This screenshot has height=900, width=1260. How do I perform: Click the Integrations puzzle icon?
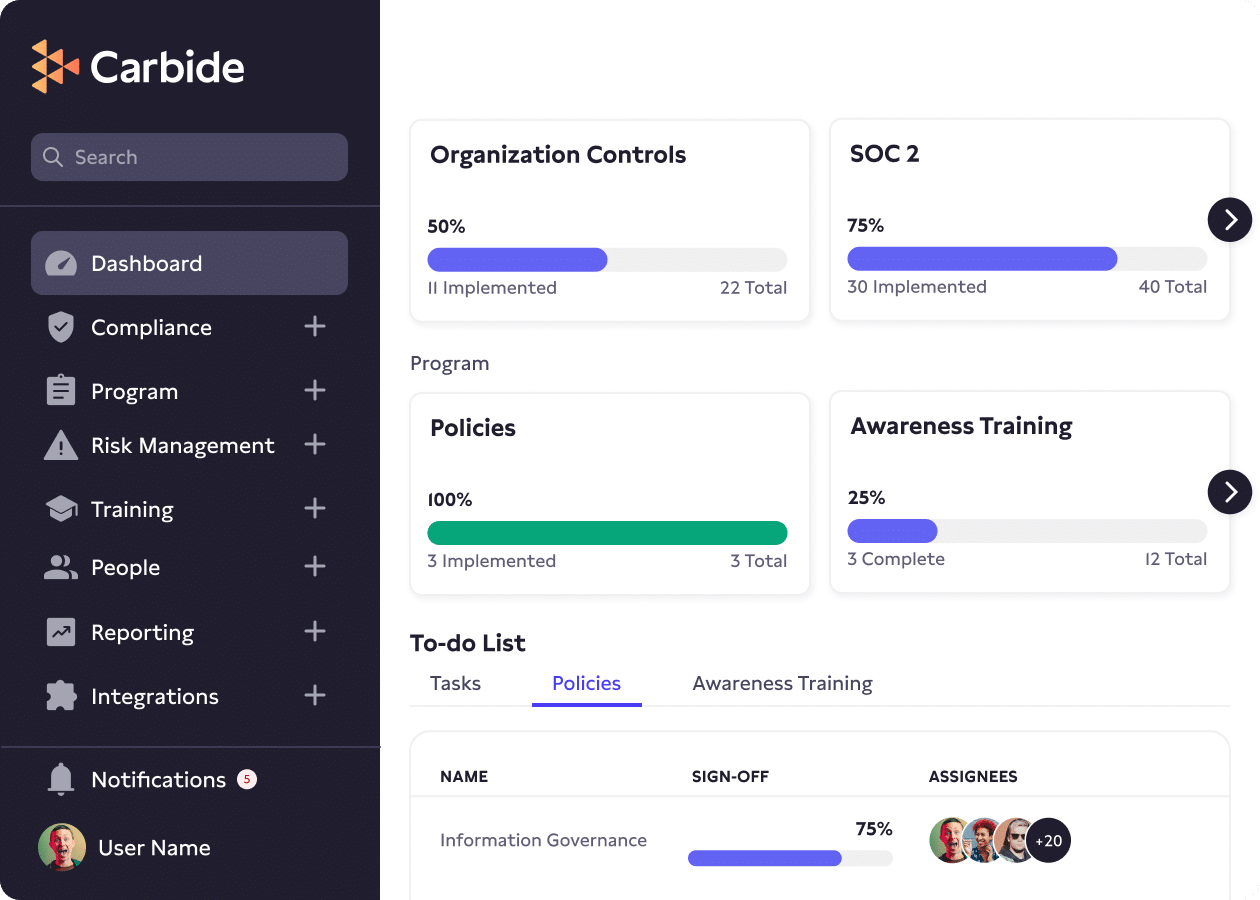pyautogui.click(x=61, y=696)
